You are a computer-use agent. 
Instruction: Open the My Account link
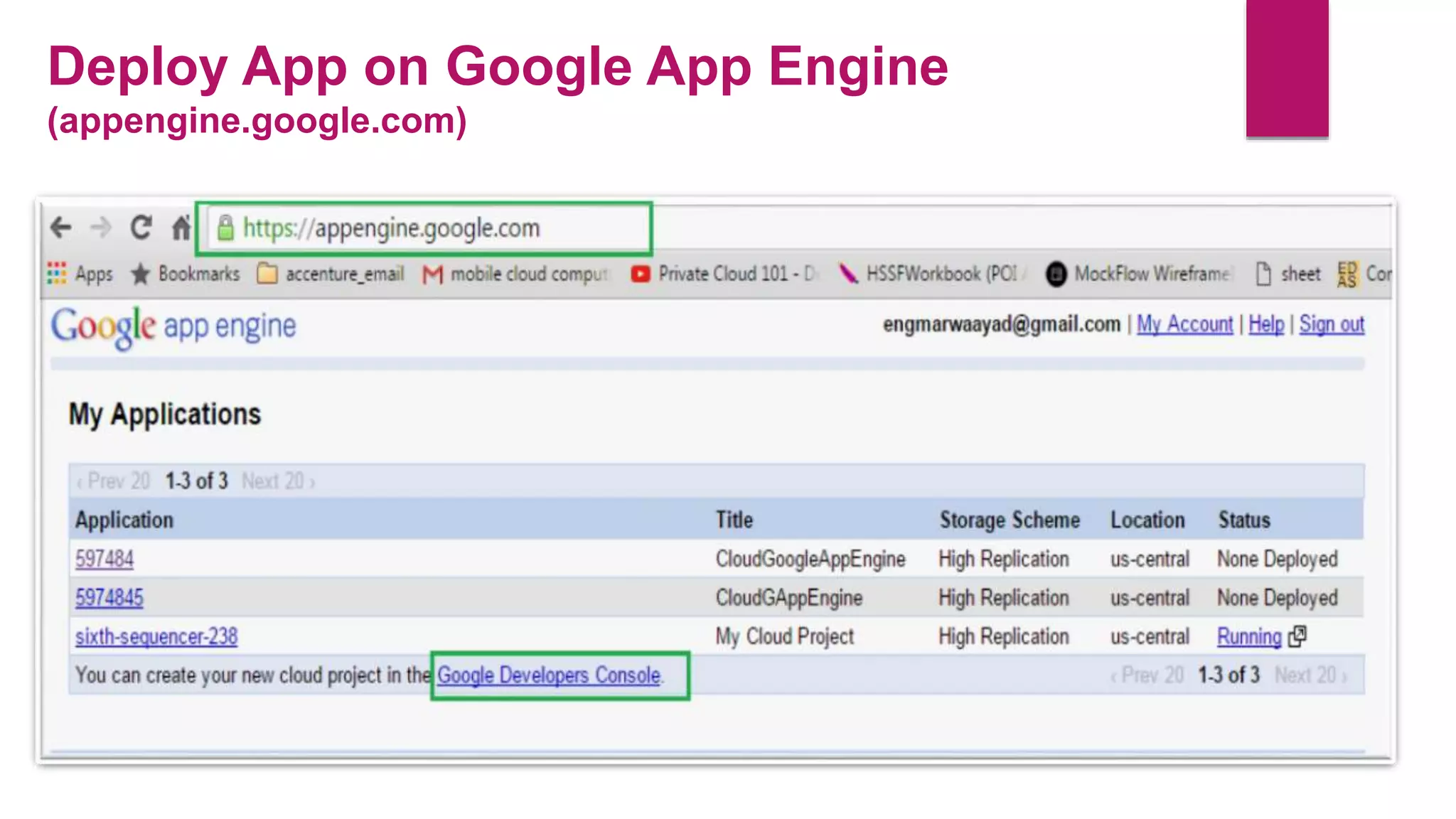click(1184, 324)
